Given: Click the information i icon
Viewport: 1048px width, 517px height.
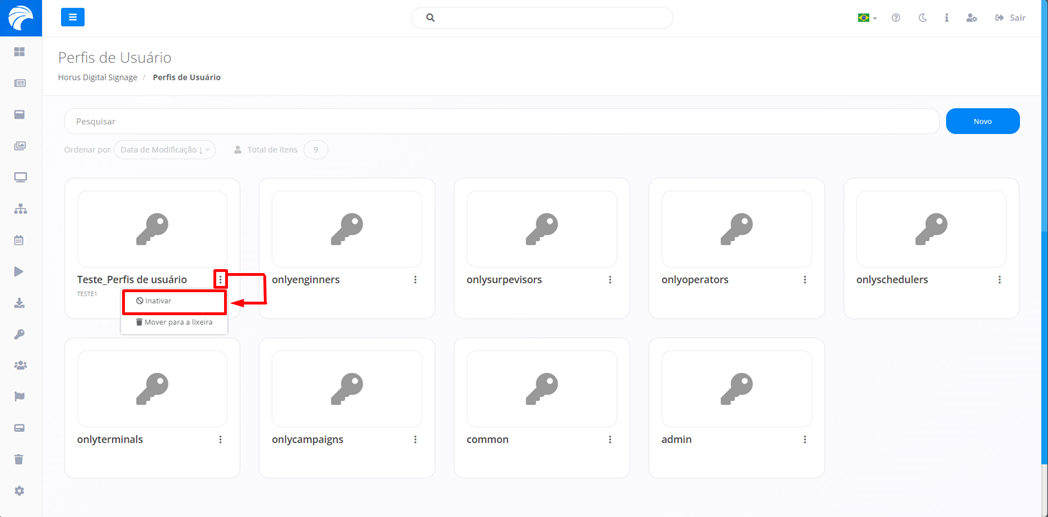Looking at the screenshot, I should click(946, 18).
